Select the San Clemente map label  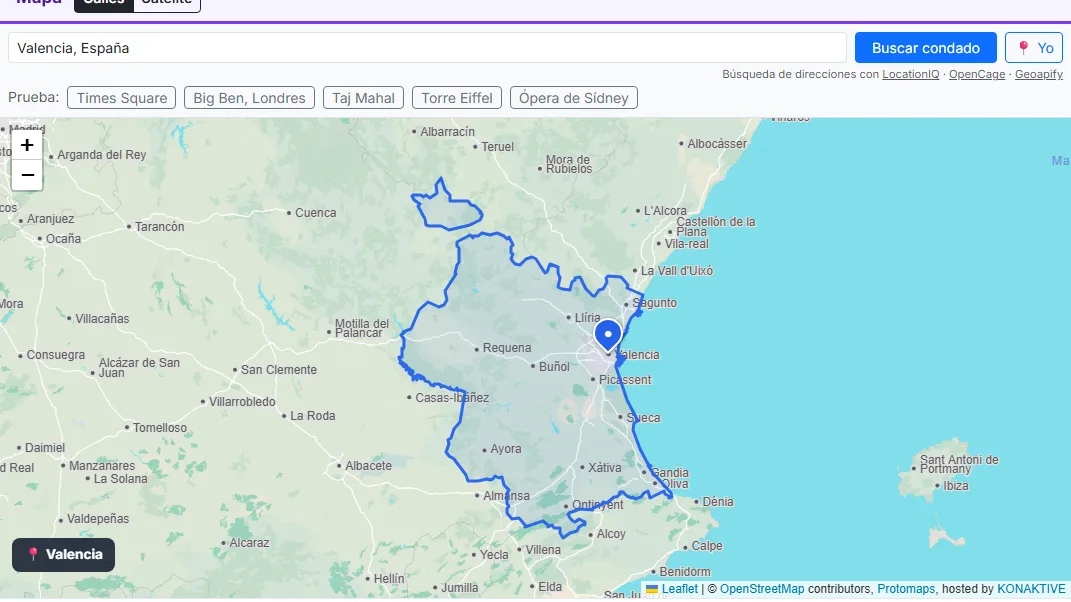[x=279, y=370]
